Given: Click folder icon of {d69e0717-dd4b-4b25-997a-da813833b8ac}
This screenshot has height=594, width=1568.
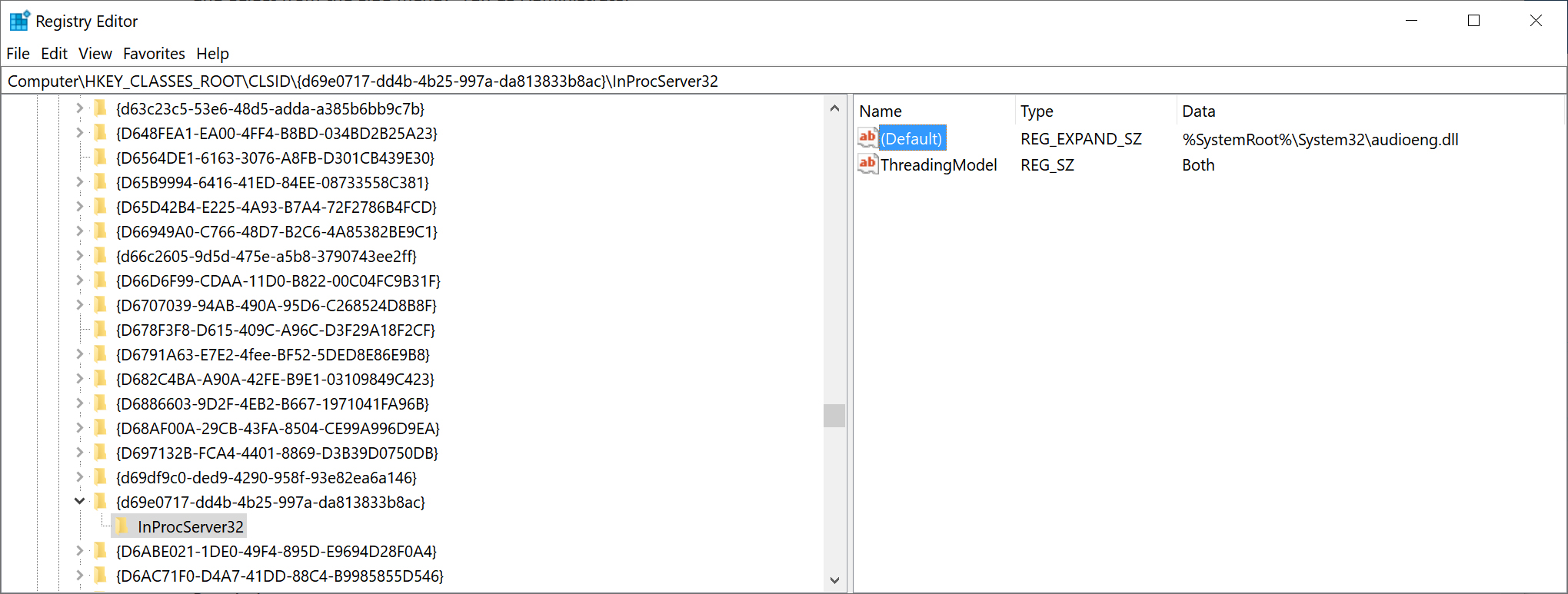Looking at the screenshot, I should [100, 502].
